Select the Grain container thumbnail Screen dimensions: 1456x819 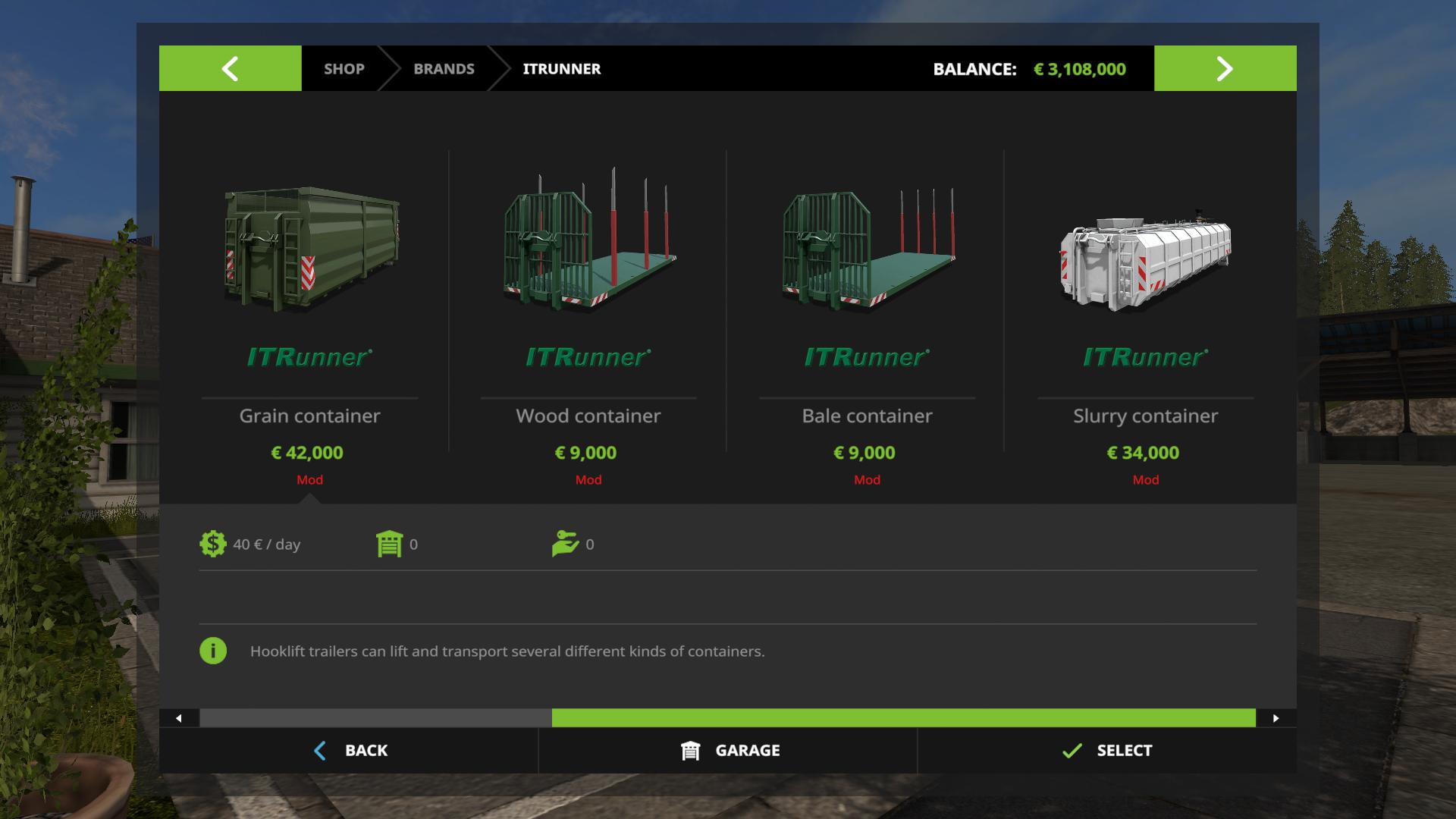[310, 246]
